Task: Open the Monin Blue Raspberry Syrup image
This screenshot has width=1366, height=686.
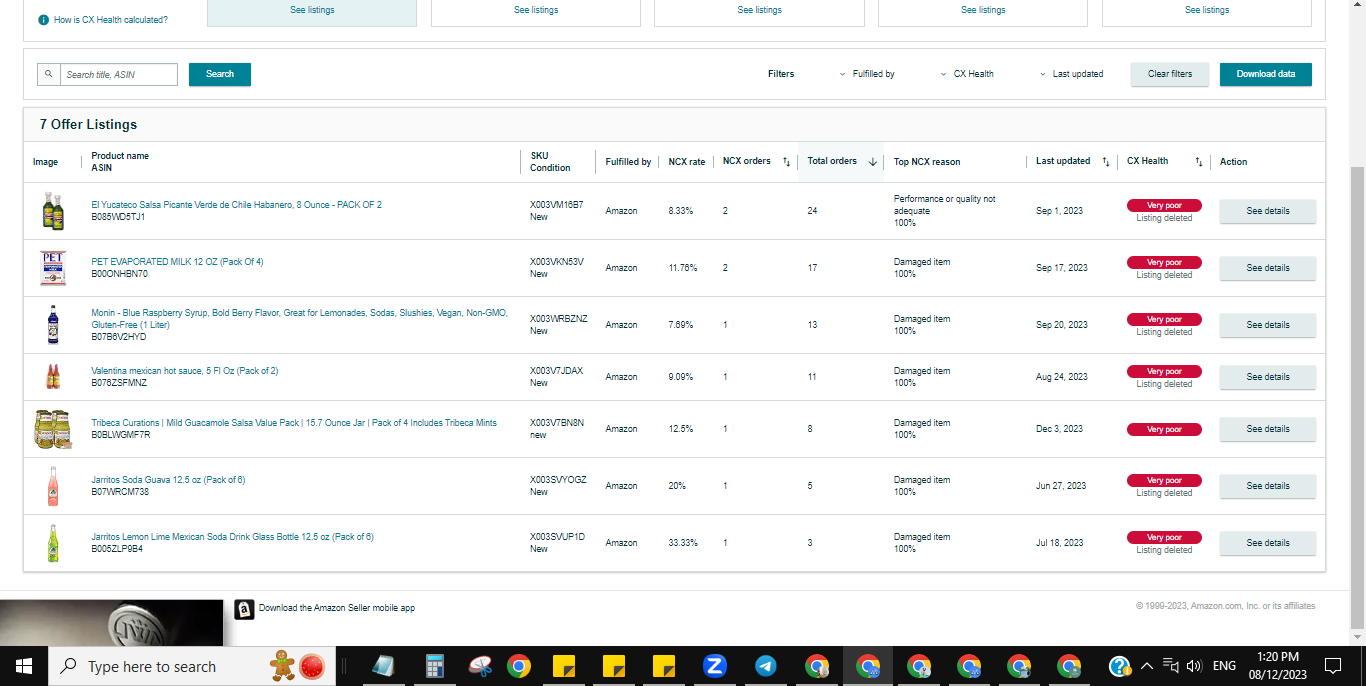Action: point(52,325)
